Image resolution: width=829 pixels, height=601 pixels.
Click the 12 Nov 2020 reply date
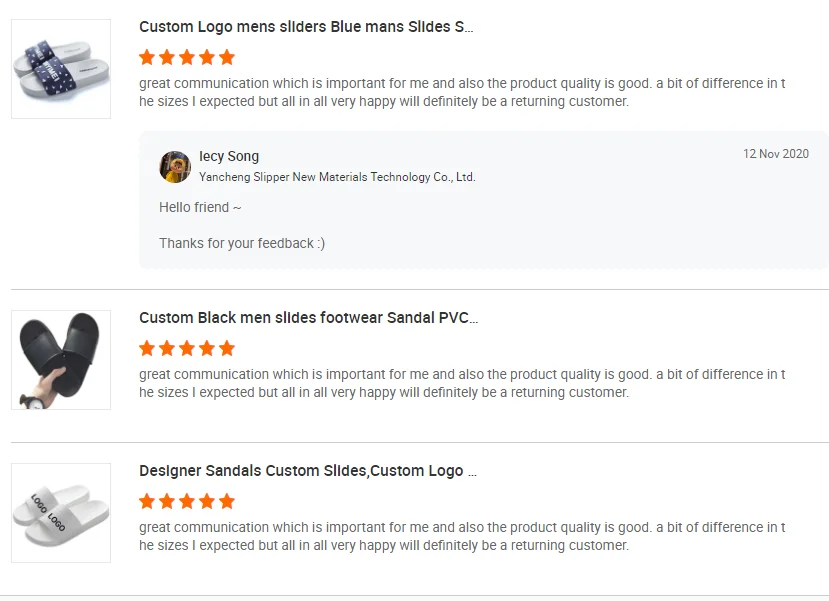pyautogui.click(x=775, y=154)
